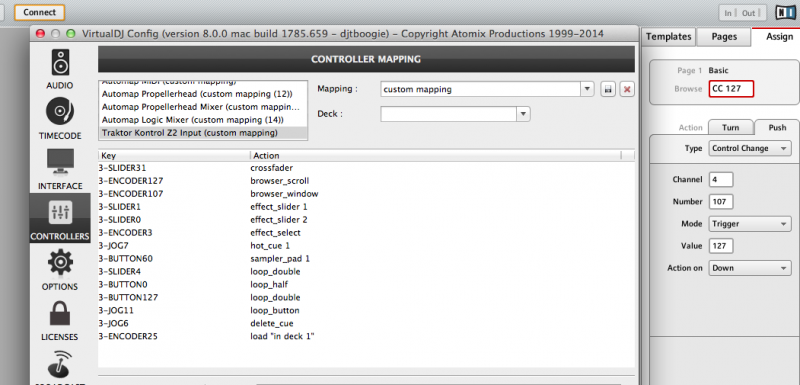800x385 pixels.
Task: Select the 3-BUTTON60 key row
Action: [126, 259]
